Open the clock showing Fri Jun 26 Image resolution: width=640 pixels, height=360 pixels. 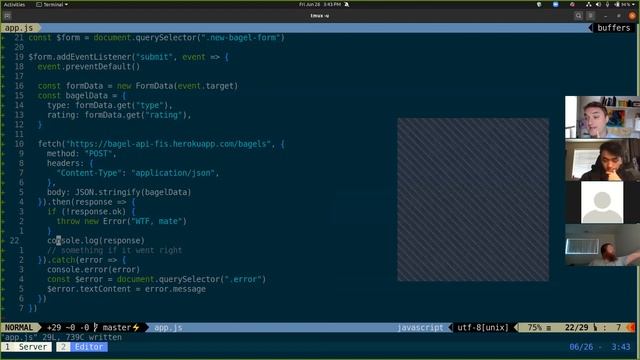pos(320,4)
